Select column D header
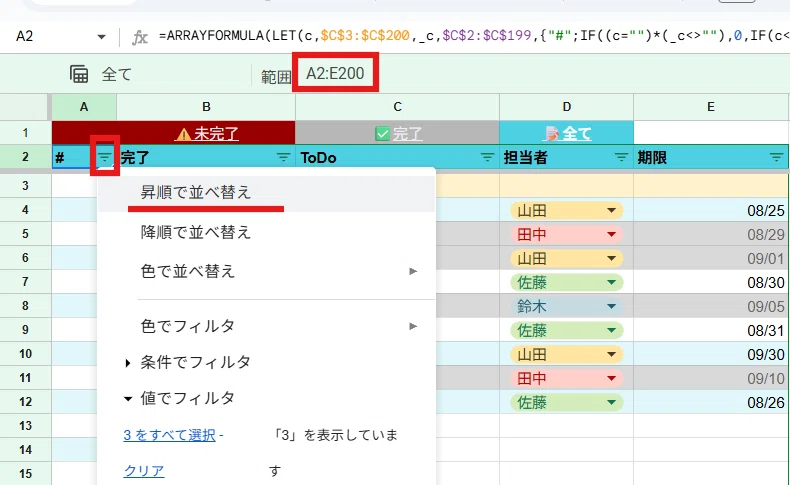Image resolution: width=790 pixels, height=485 pixels. pyautogui.click(x=567, y=107)
